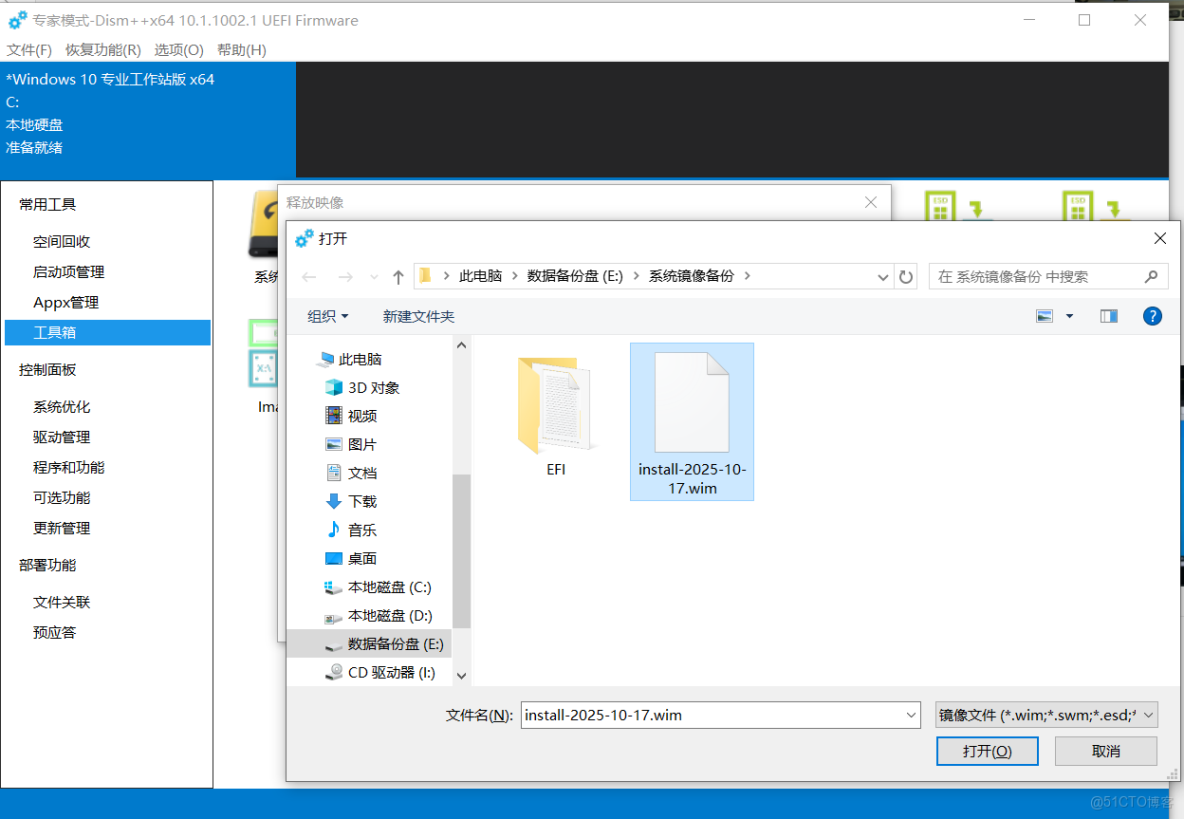Open the 文件(F) menu
Image resolution: width=1184 pixels, height=819 pixels.
28,49
